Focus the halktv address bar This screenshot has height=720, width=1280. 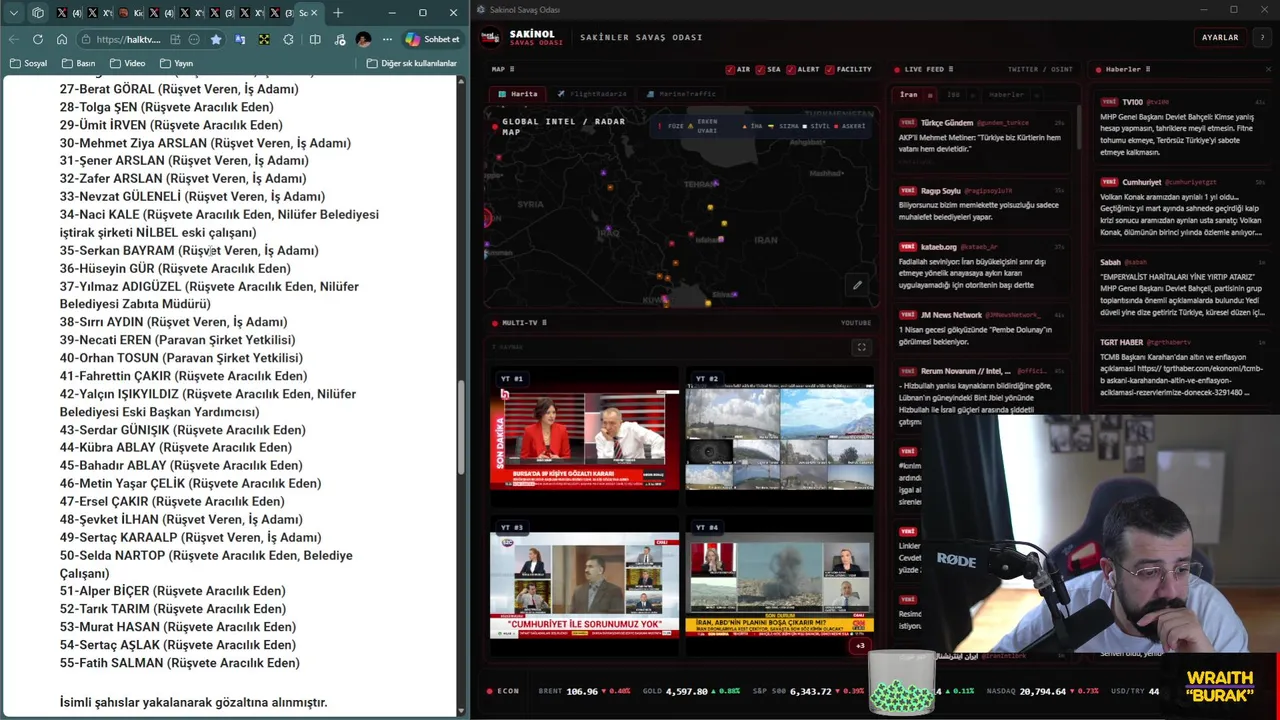(128, 39)
